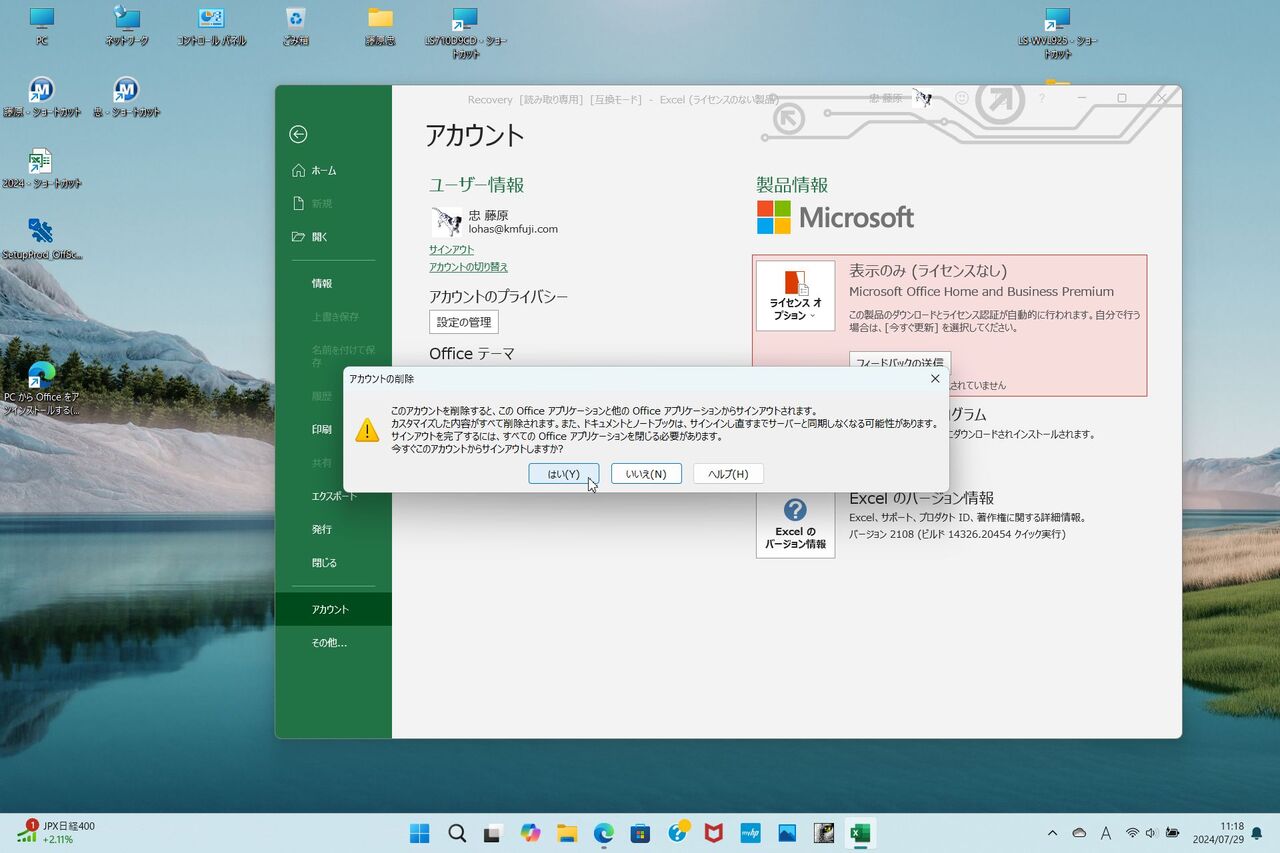Click the battery tray icon

(x=1172, y=833)
